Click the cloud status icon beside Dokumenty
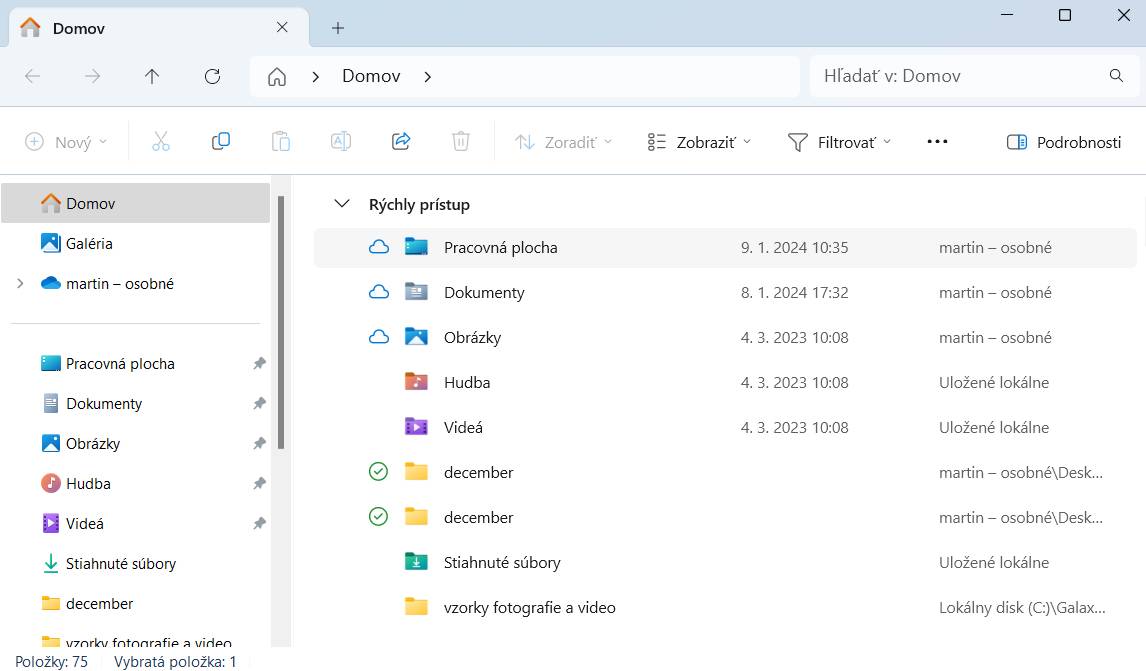This screenshot has width=1146, height=671. tap(379, 292)
